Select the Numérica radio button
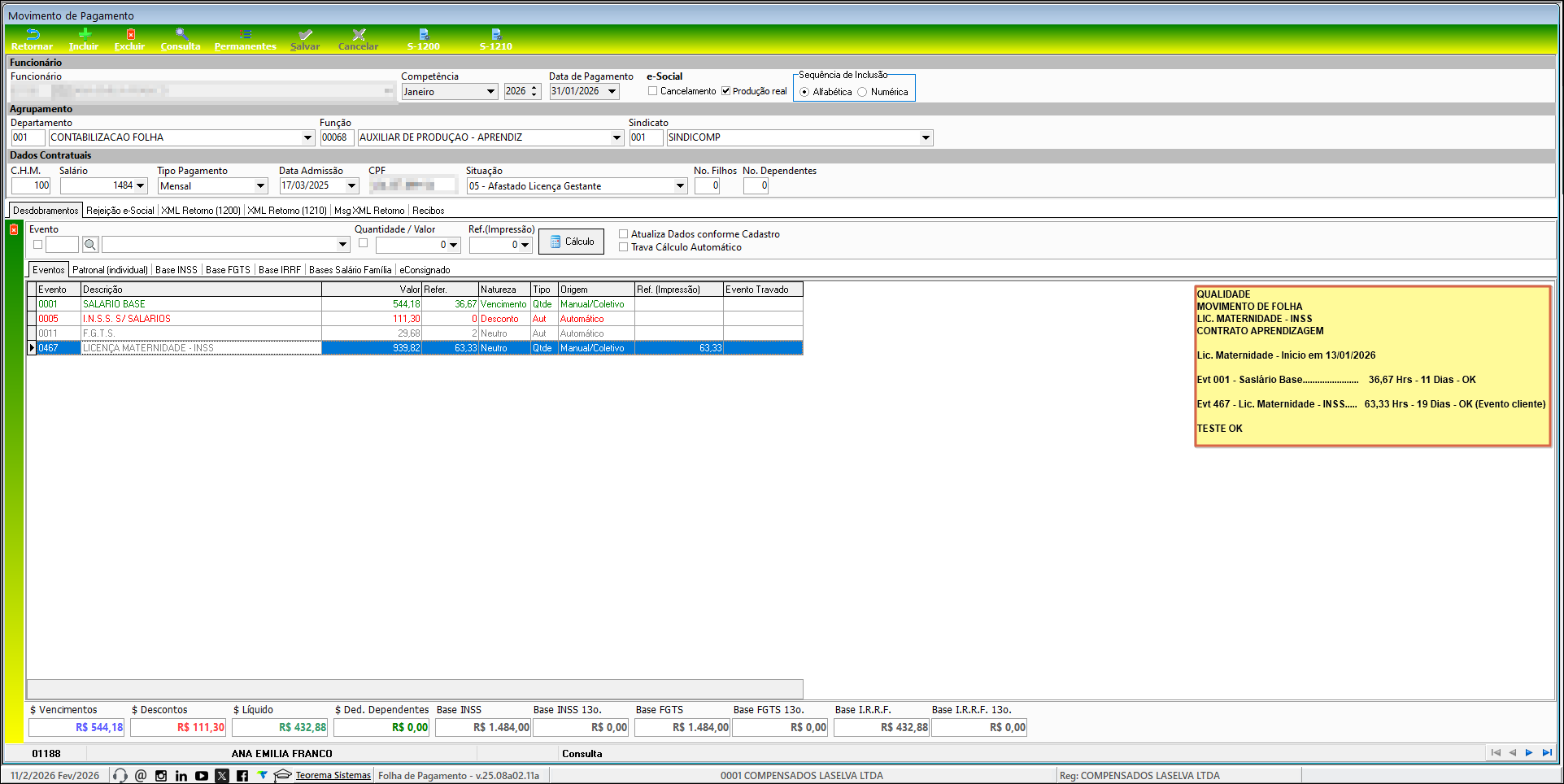Viewport: 1564px width, 784px height. (x=862, y=92)
